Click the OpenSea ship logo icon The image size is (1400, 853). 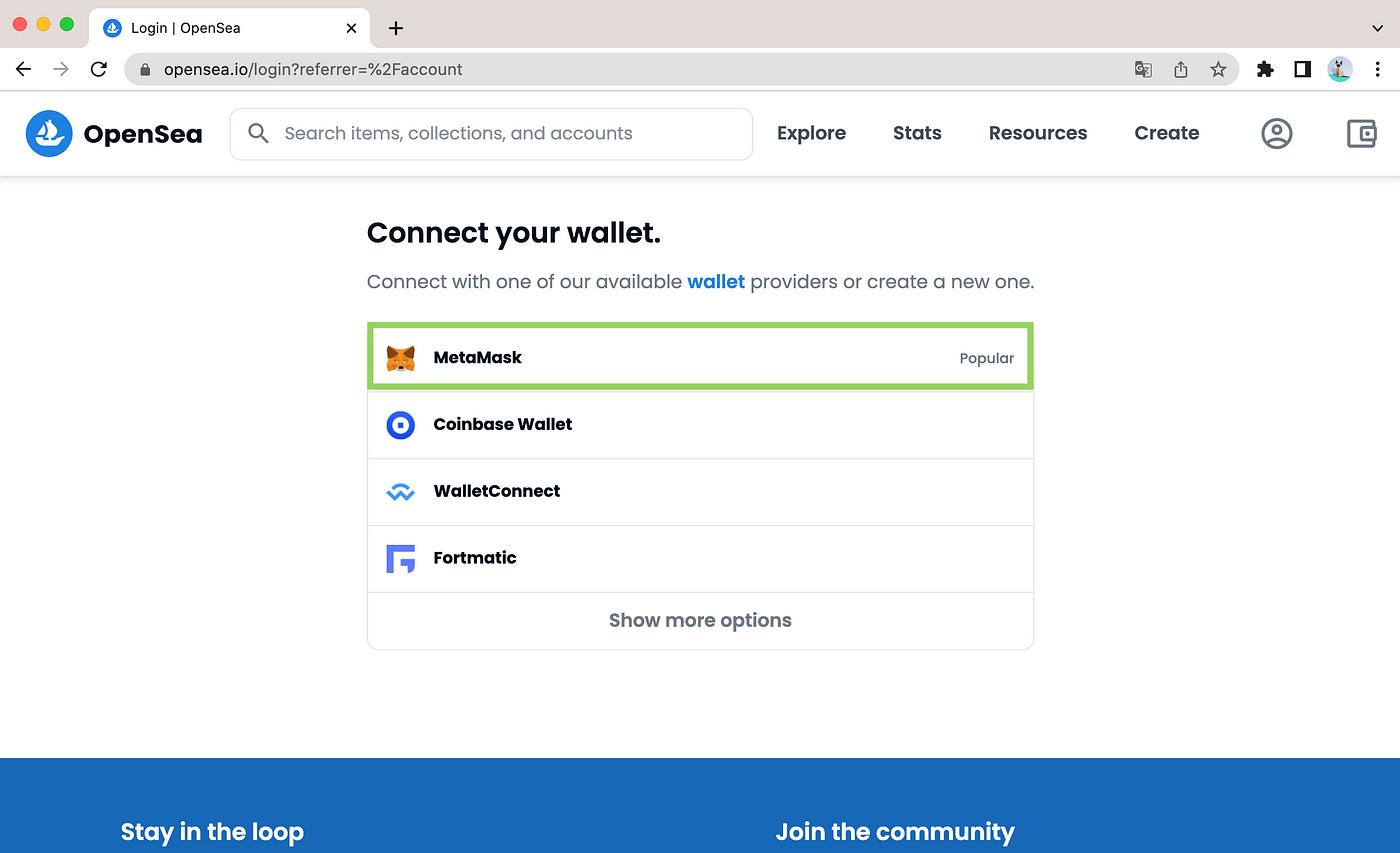coord(49,133)
